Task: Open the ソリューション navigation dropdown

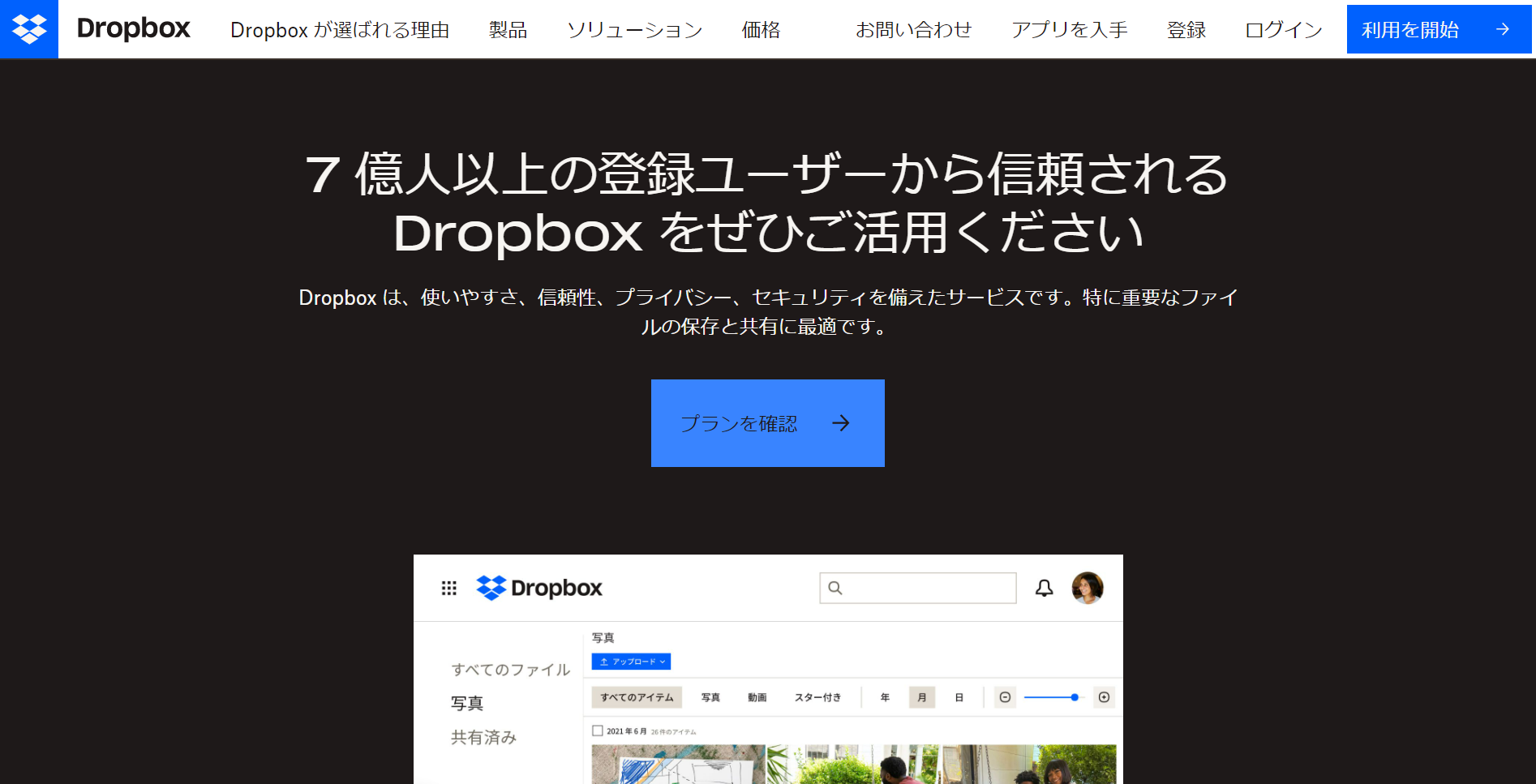Action: pos(635,29)
